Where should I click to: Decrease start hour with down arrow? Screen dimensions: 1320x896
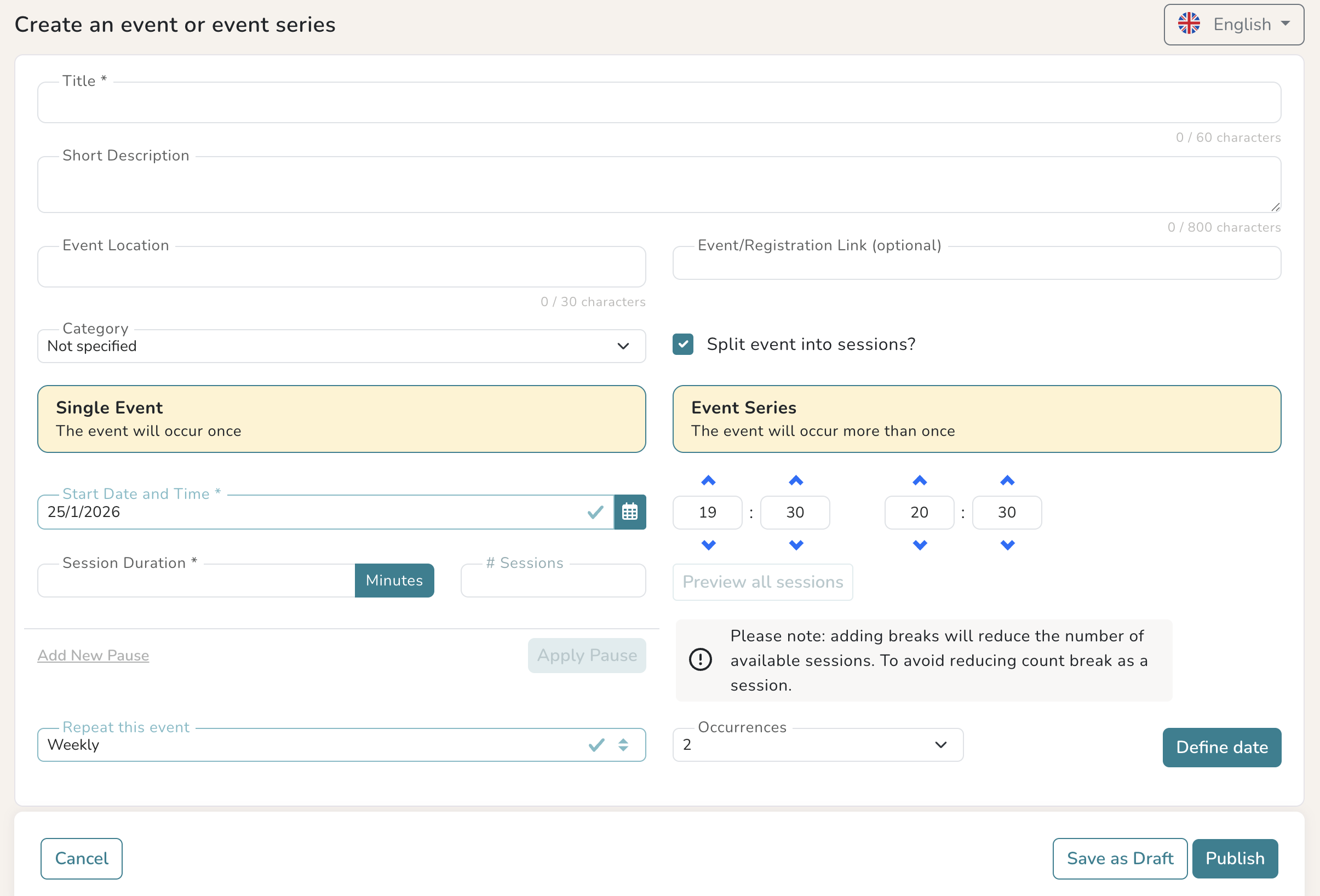(708, 545)
